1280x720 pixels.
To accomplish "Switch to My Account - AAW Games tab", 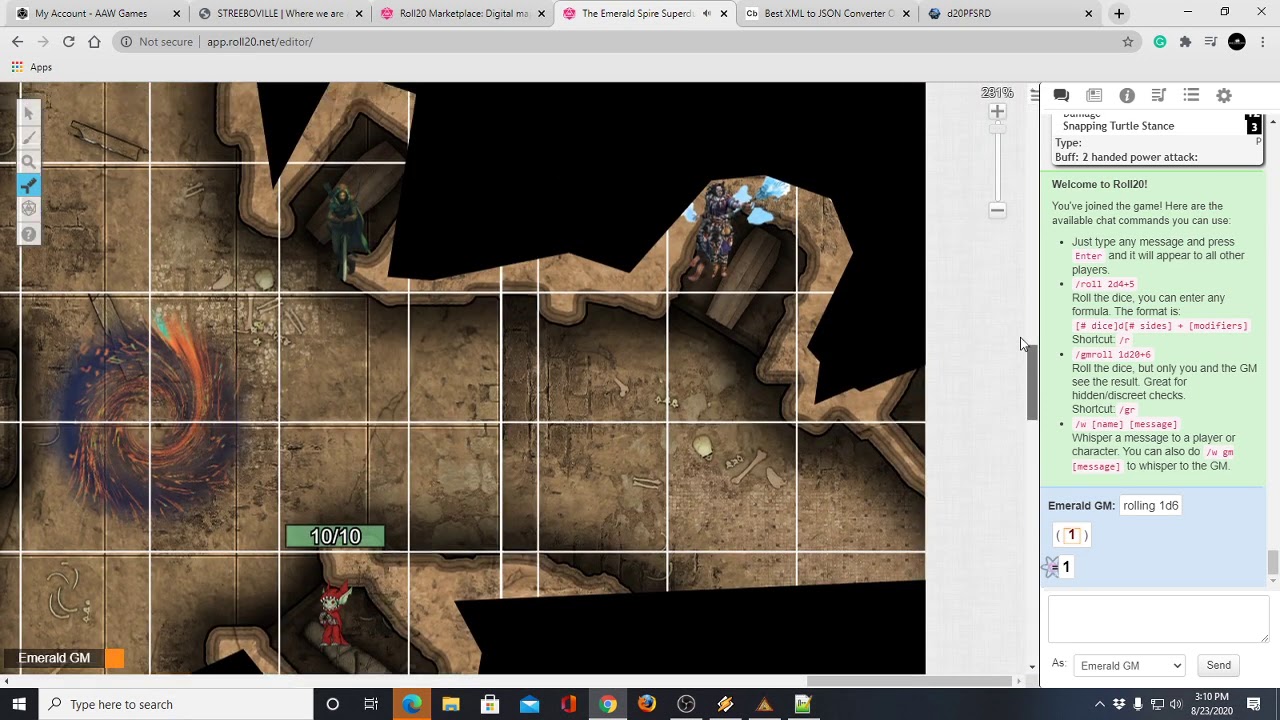I will 97,13.
